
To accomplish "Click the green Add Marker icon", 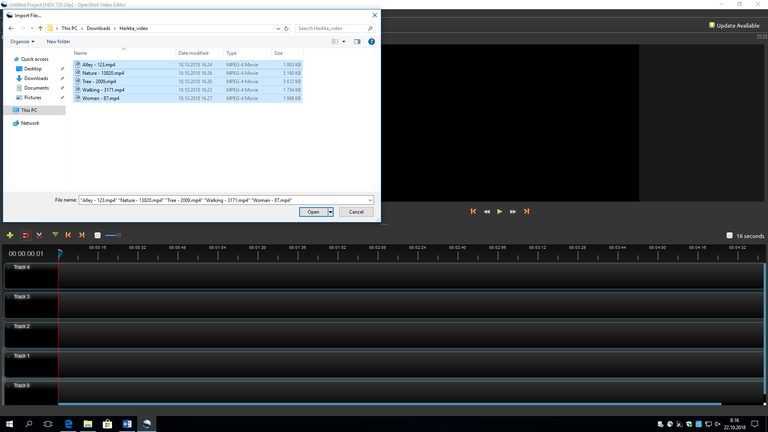I will [55, 235].
